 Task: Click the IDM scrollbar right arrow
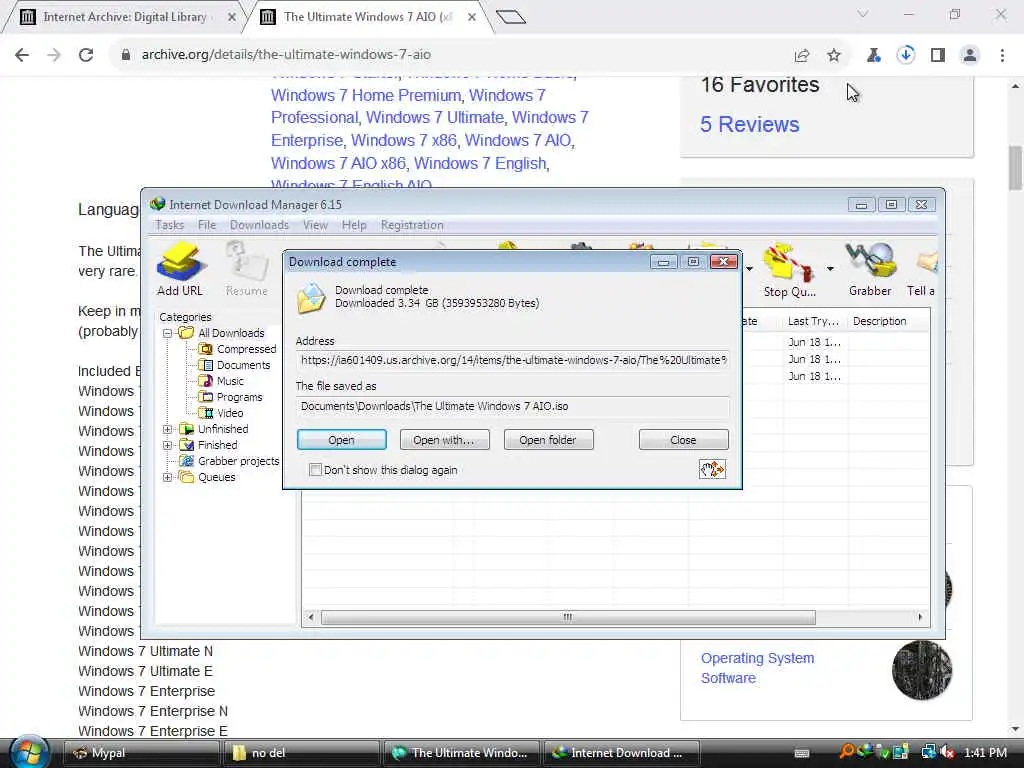(x=920, y=617)
